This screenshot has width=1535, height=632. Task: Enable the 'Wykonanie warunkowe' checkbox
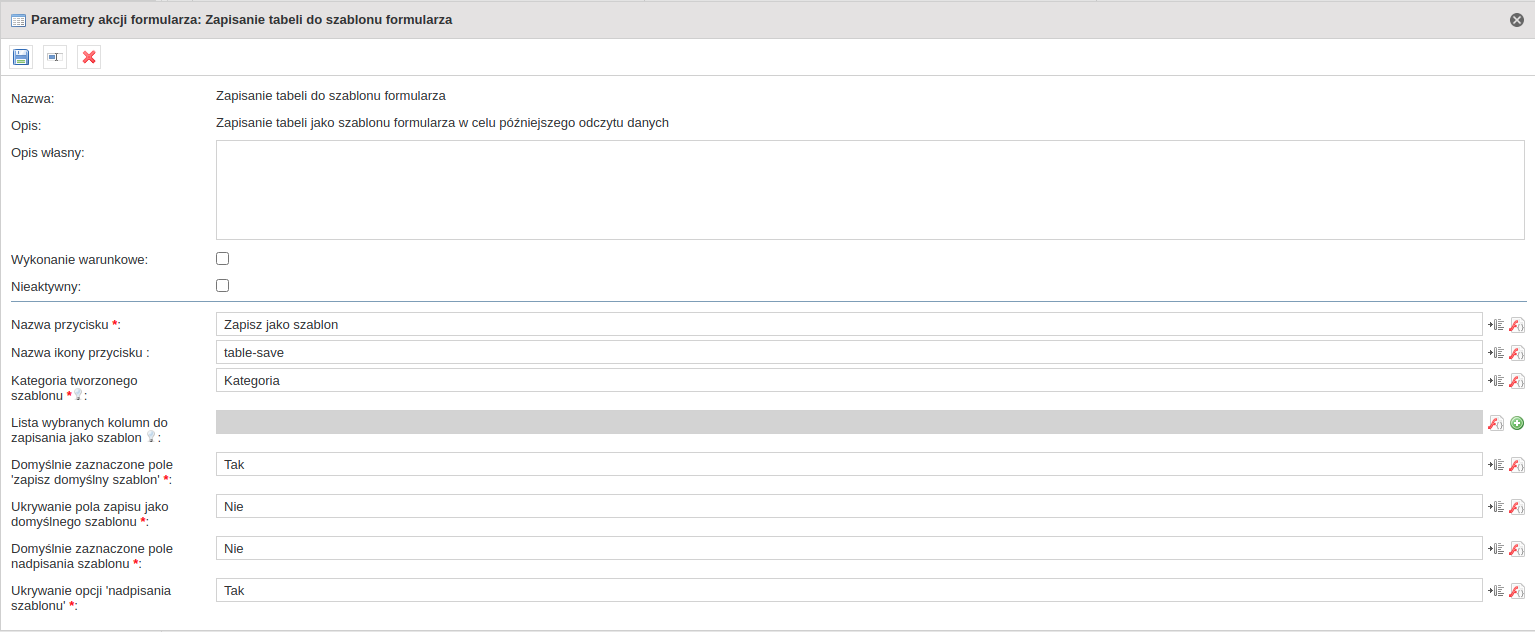[x=223, y=259]
